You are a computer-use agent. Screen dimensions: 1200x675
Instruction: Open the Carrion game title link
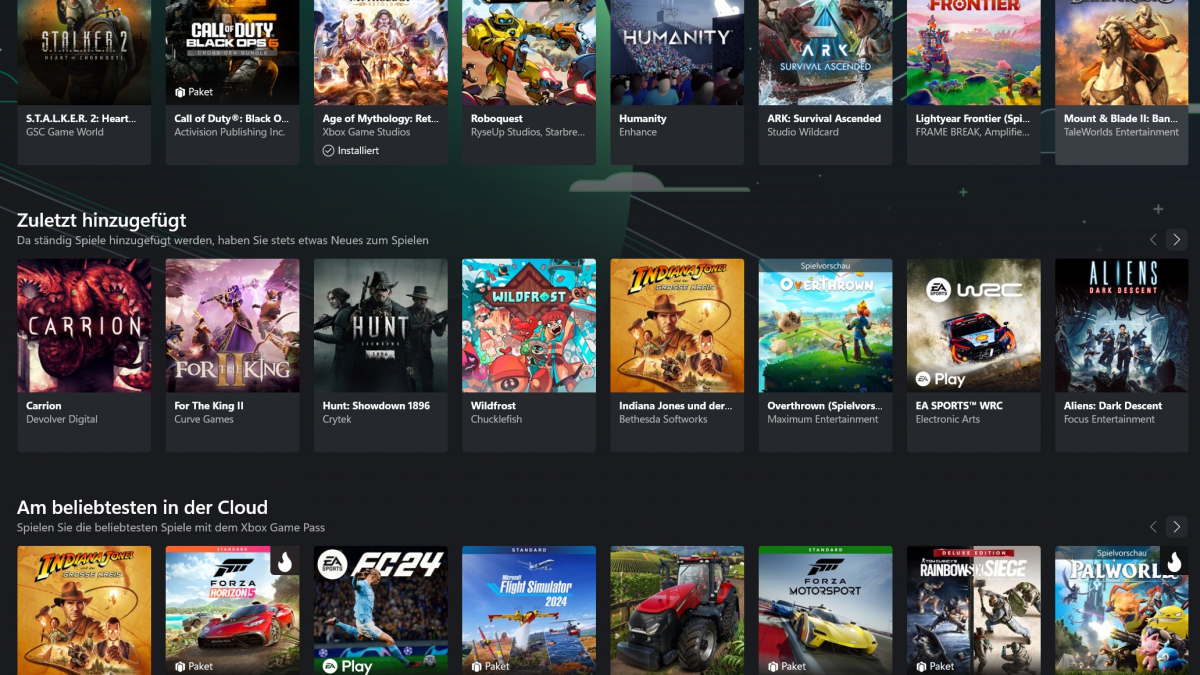click(x=44, y=406)
